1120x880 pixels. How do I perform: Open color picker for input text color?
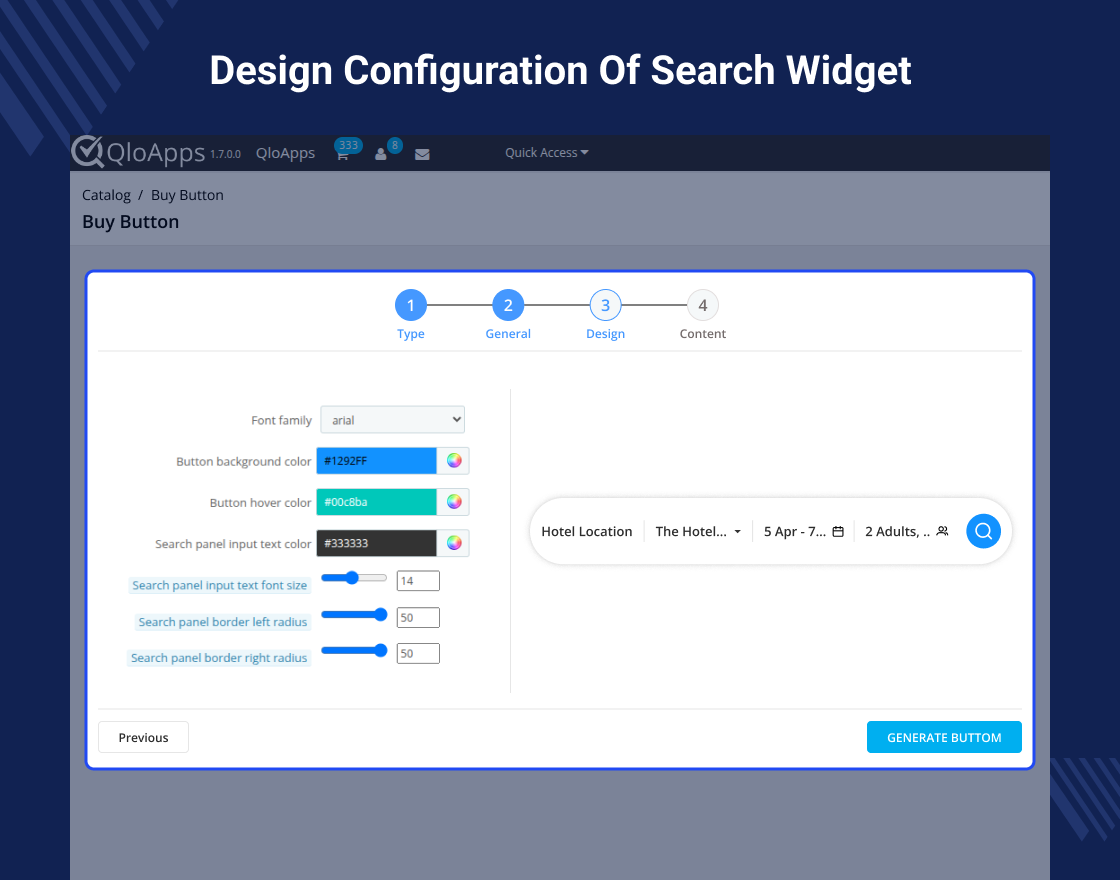[x=454, y=544]
